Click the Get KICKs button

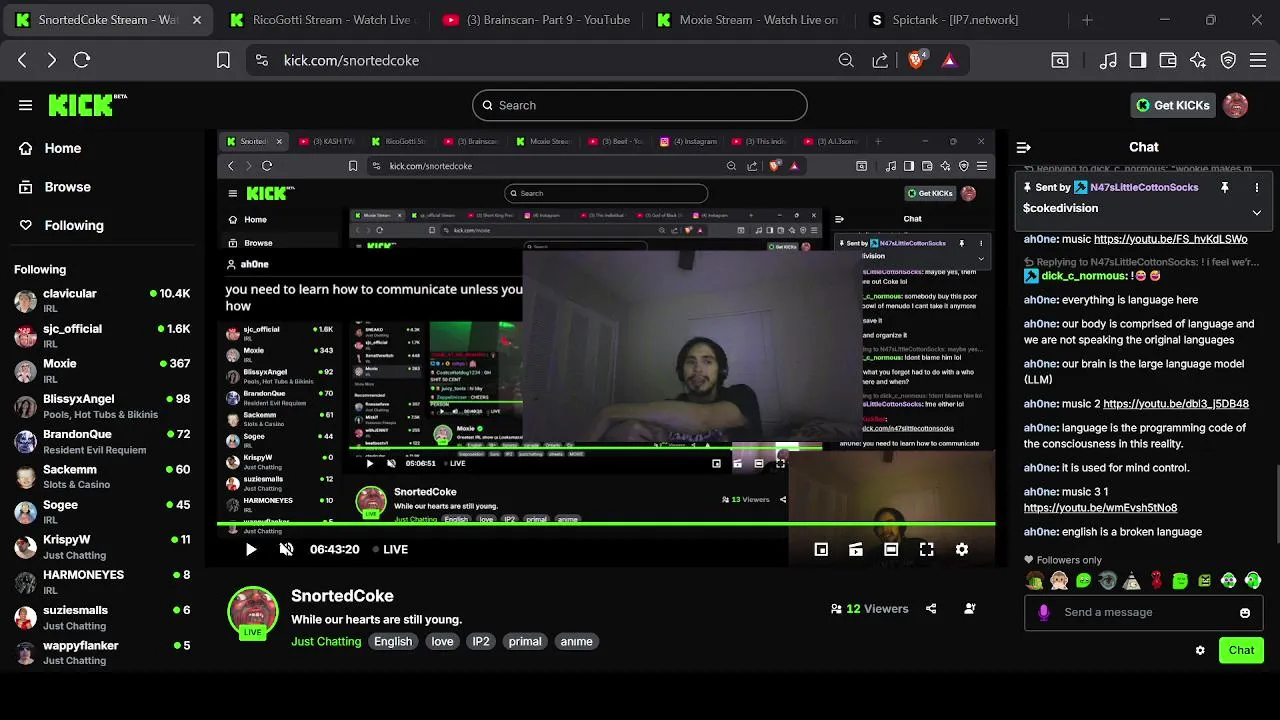tap(1173, 105)
